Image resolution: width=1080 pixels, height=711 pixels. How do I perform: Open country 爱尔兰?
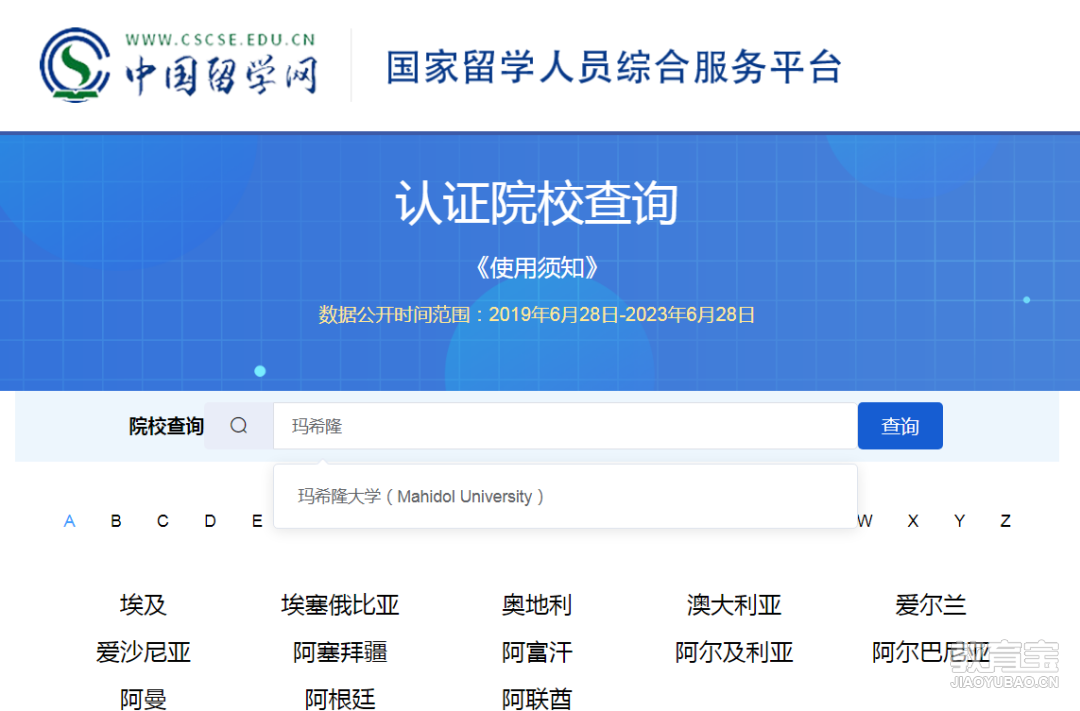[931, 605]
